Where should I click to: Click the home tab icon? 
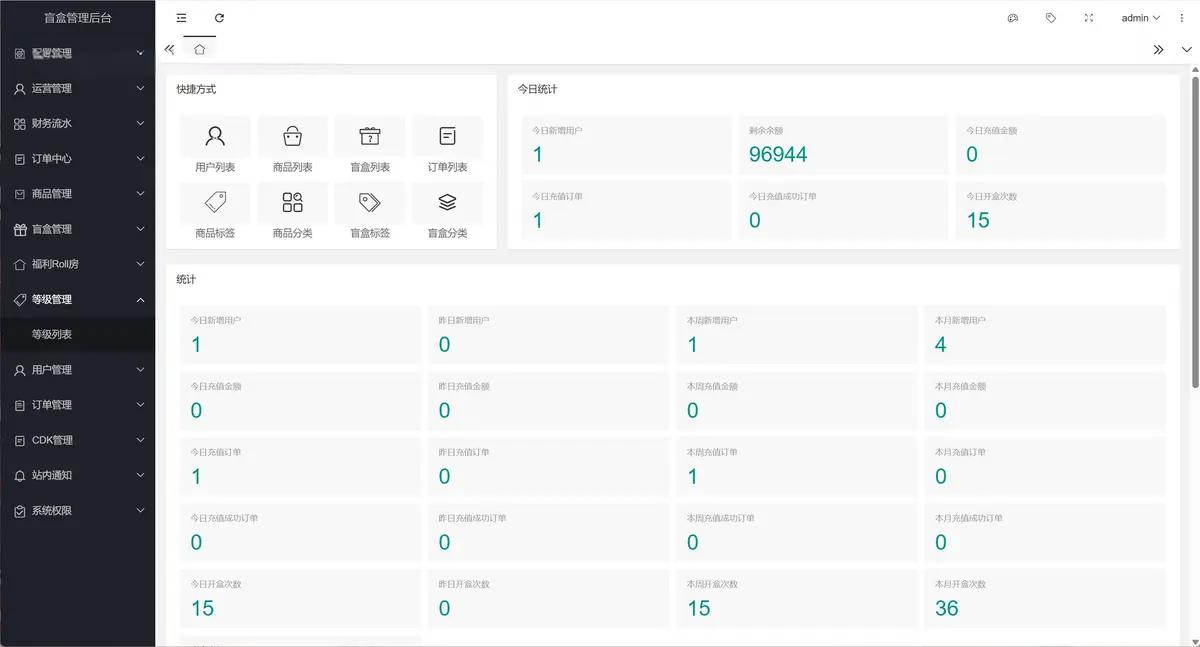(x=200, y=49)
